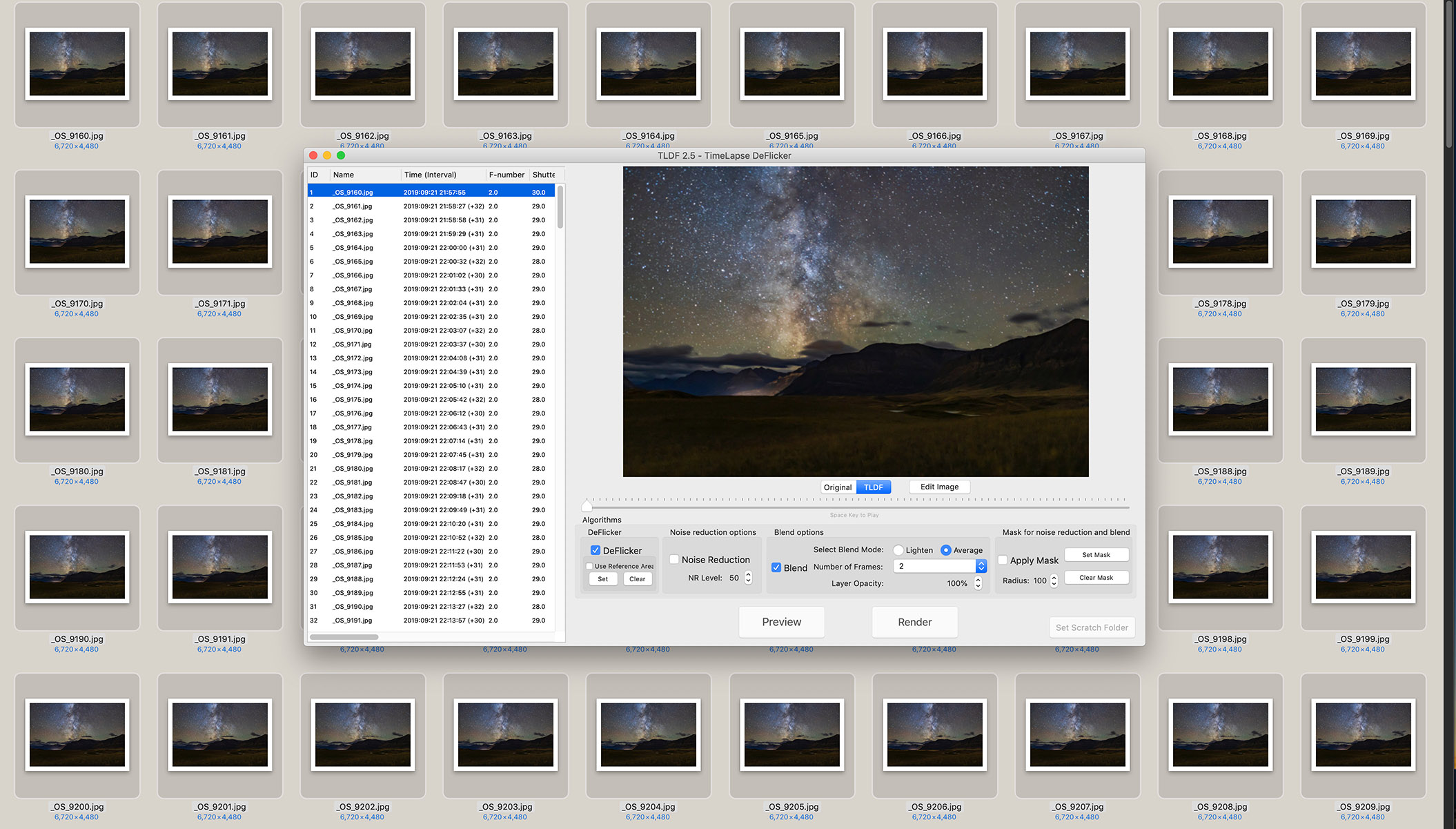Adjust the Layer Opacity stepper
Screen dimensions: 1456x829
pyautogui.click(x=978, y=583)
